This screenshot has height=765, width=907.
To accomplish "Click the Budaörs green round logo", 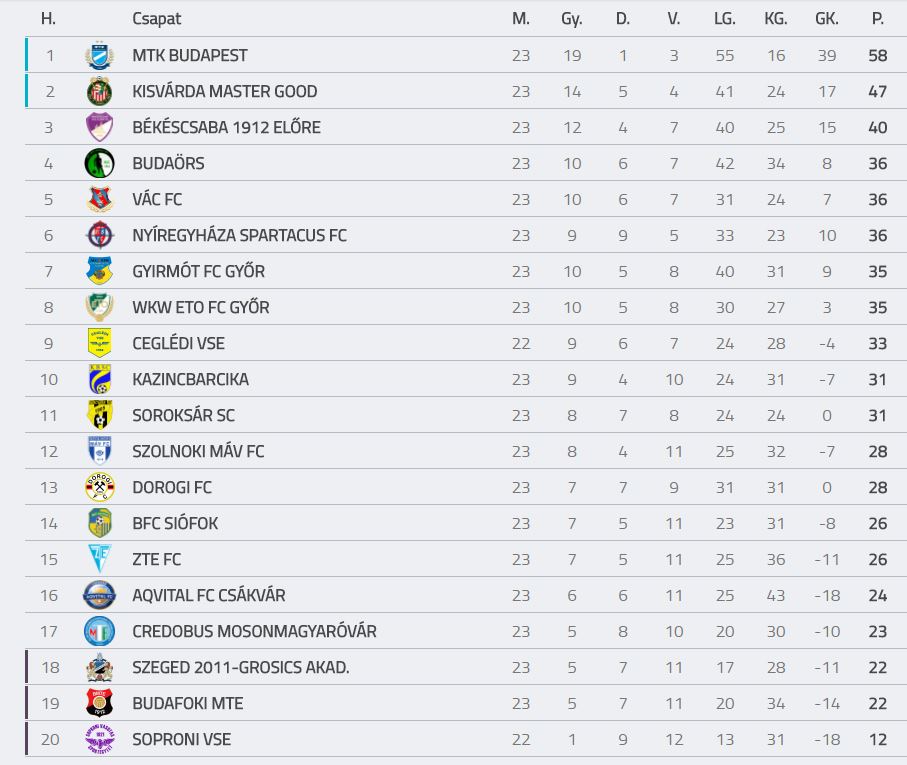I will click(99, 163).
